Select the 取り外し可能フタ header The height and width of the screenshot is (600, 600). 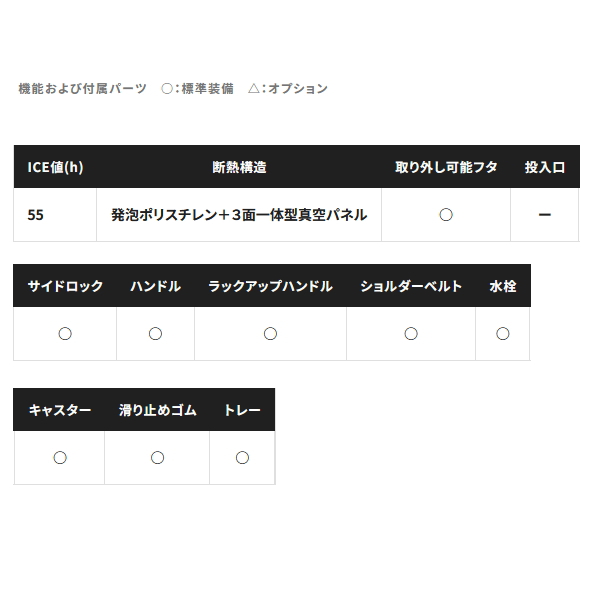coord(446,167)
